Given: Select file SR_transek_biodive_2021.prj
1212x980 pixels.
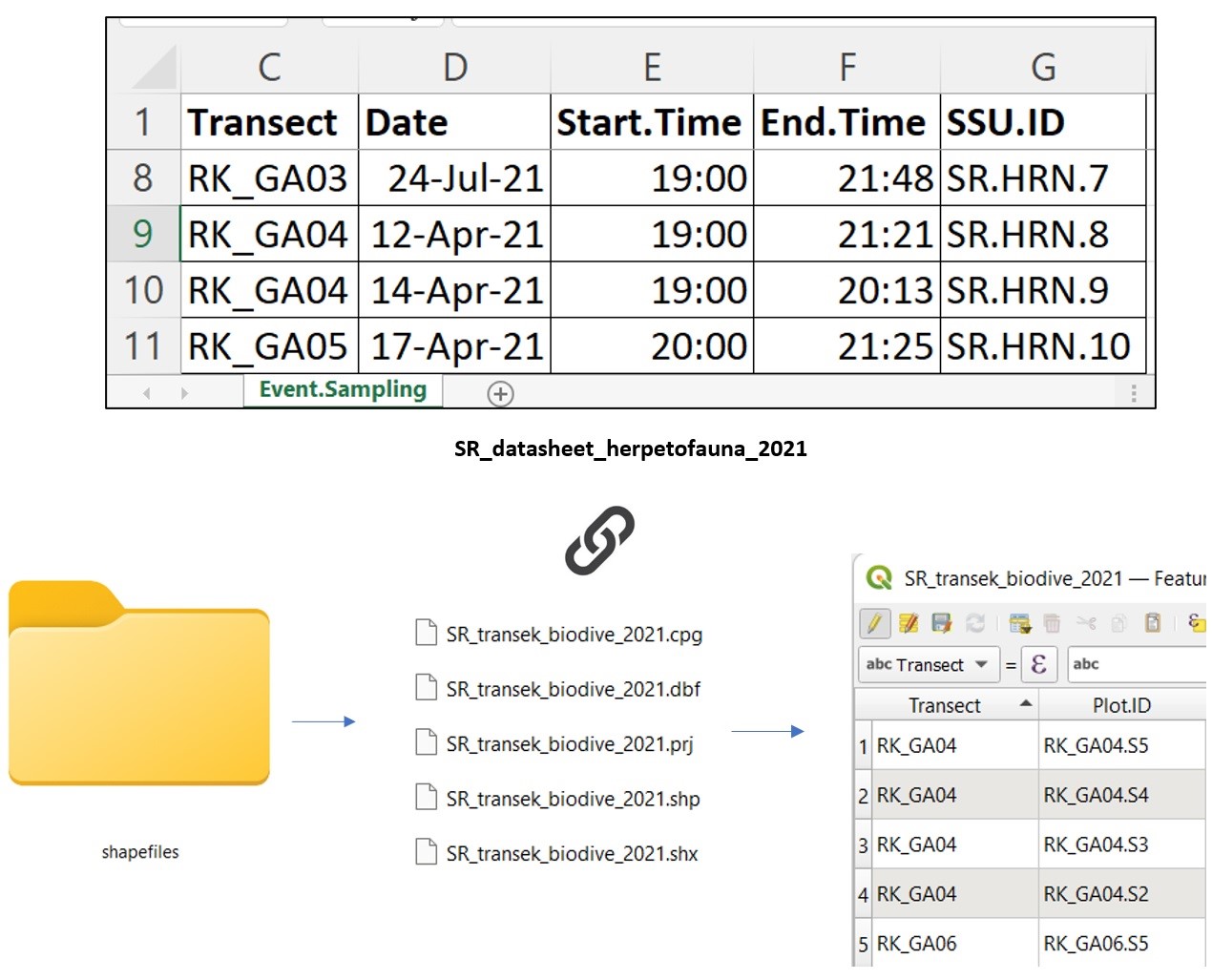Looking at the screenshot, I should click(x=554, y=743).
